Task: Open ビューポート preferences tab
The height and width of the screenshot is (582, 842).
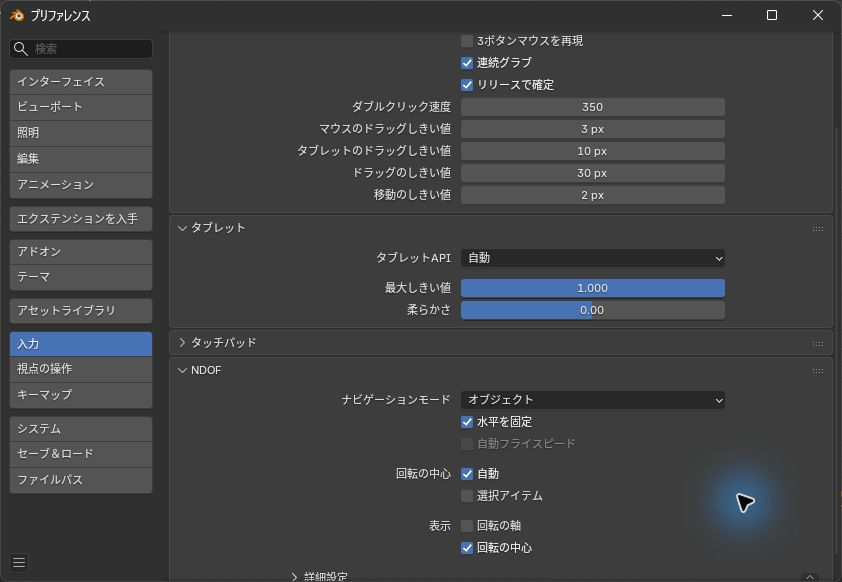Action: click(81, 107)
